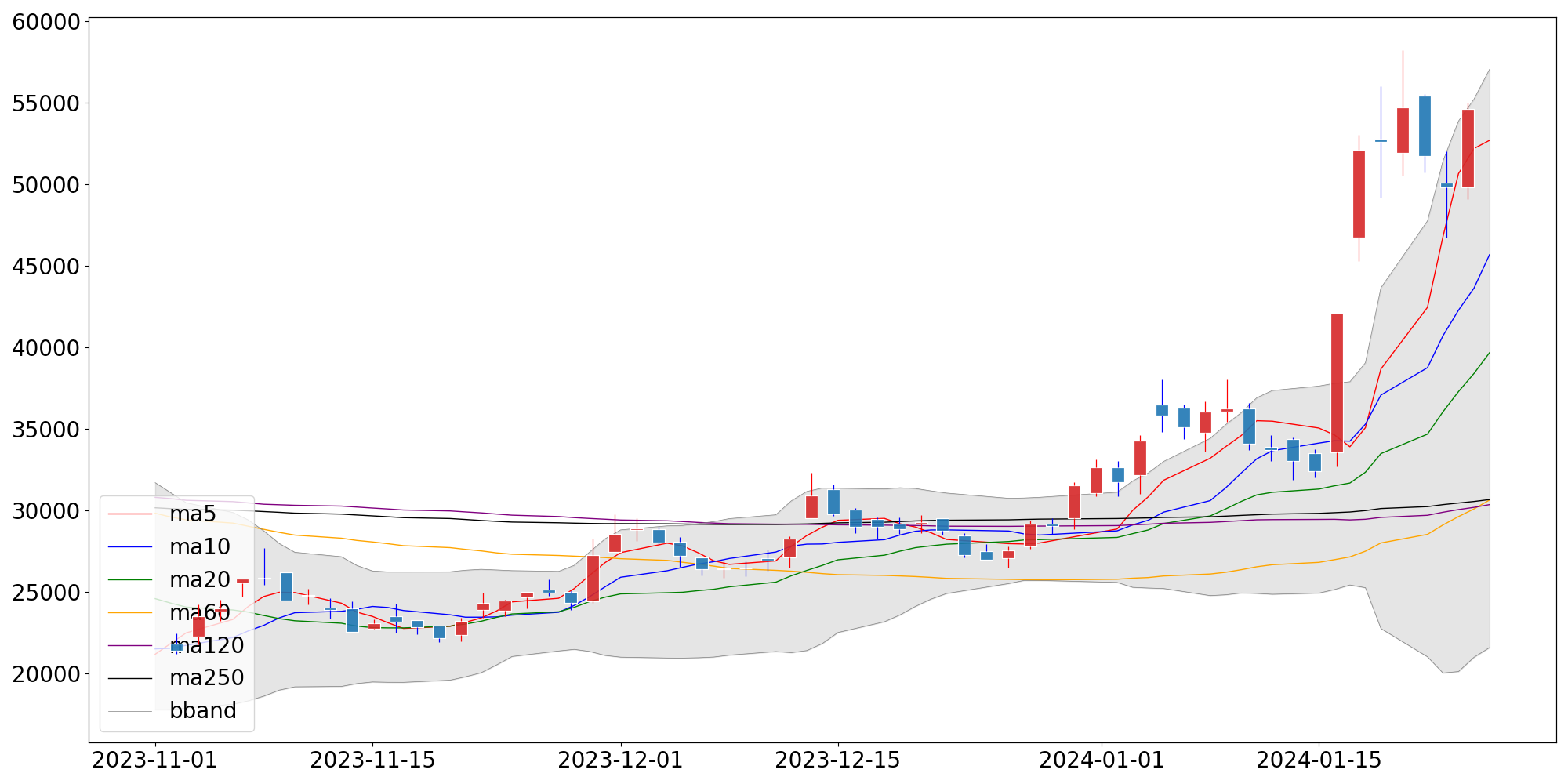Click the blue ma10 legend line sample

coord(130,547)
